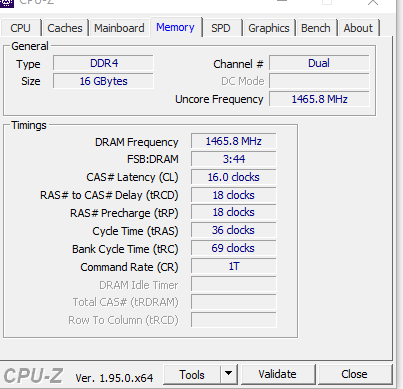Switch to the Graphics tab

(x=269, y=28)
